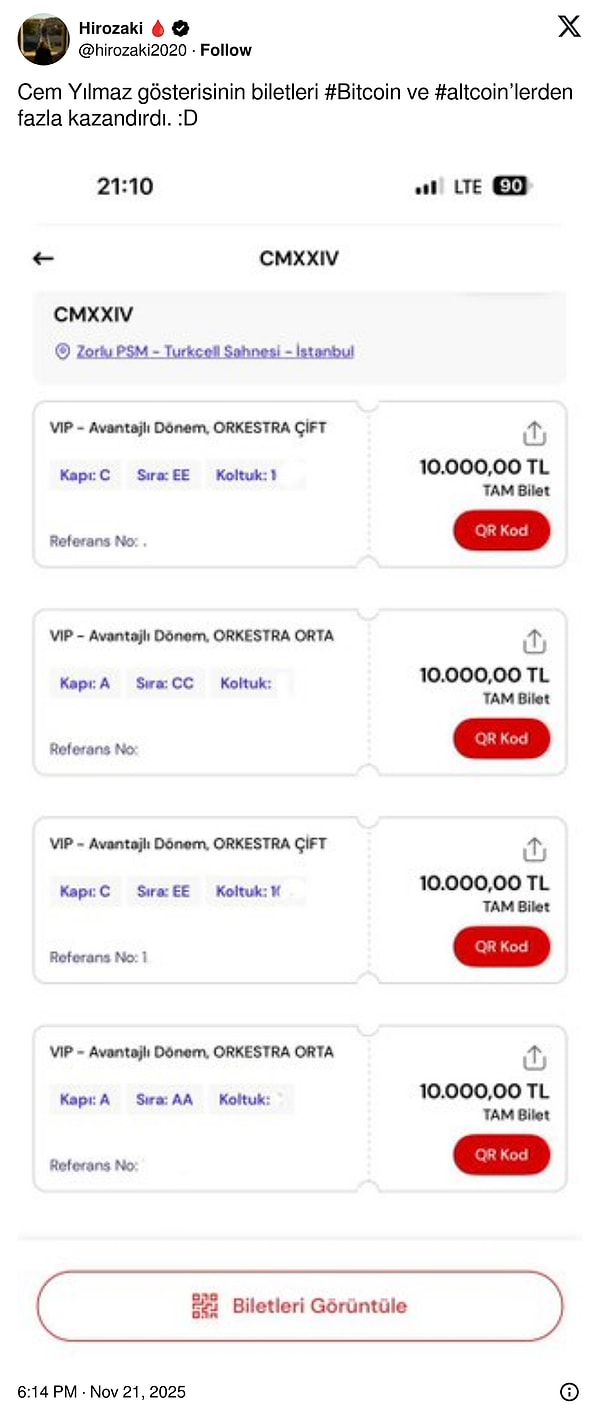Open Hirozaki's profile avatar

(x=43, y=39)
